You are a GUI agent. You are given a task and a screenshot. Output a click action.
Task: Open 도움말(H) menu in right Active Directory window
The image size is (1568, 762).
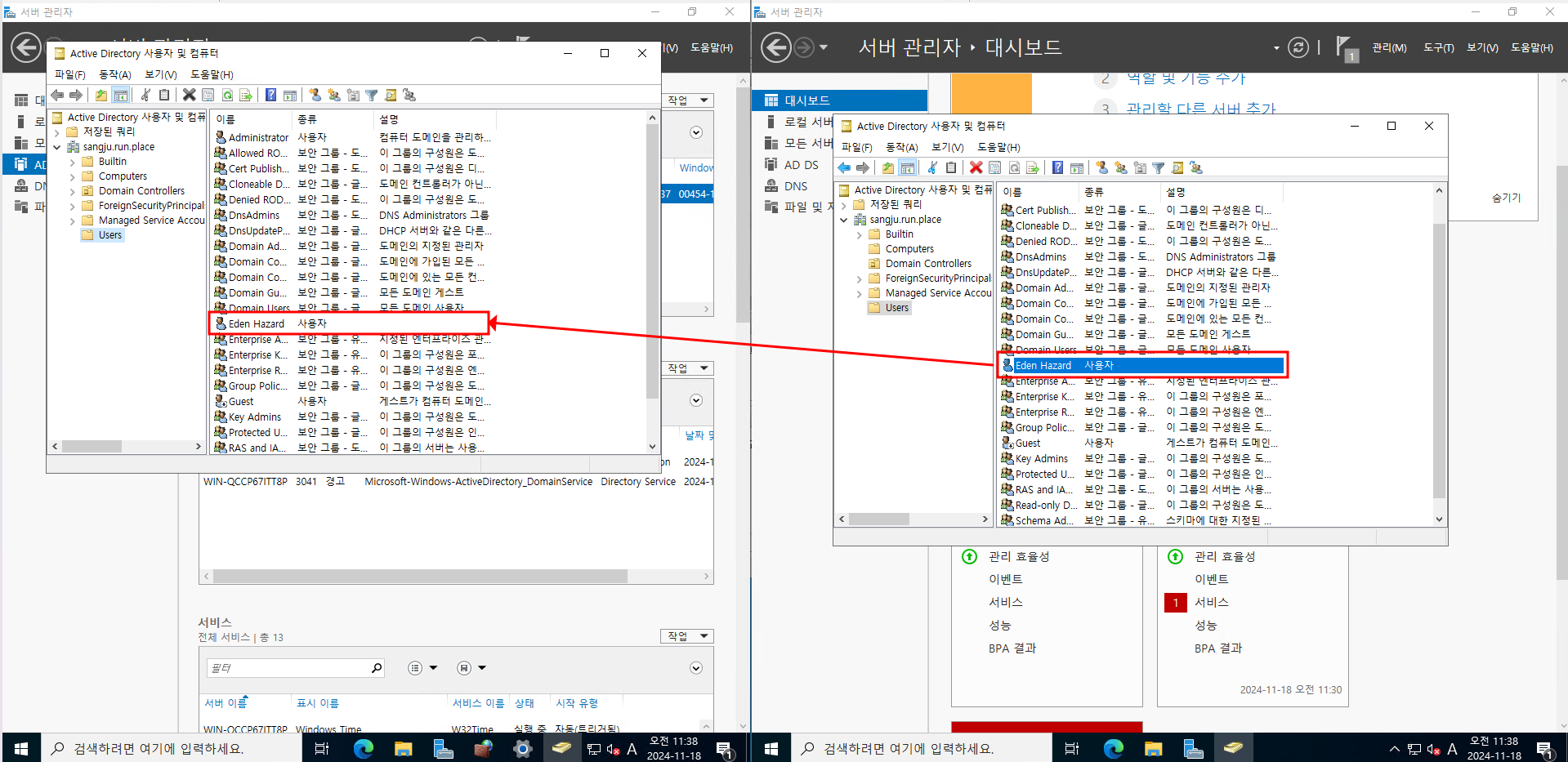tap(999, 148)
